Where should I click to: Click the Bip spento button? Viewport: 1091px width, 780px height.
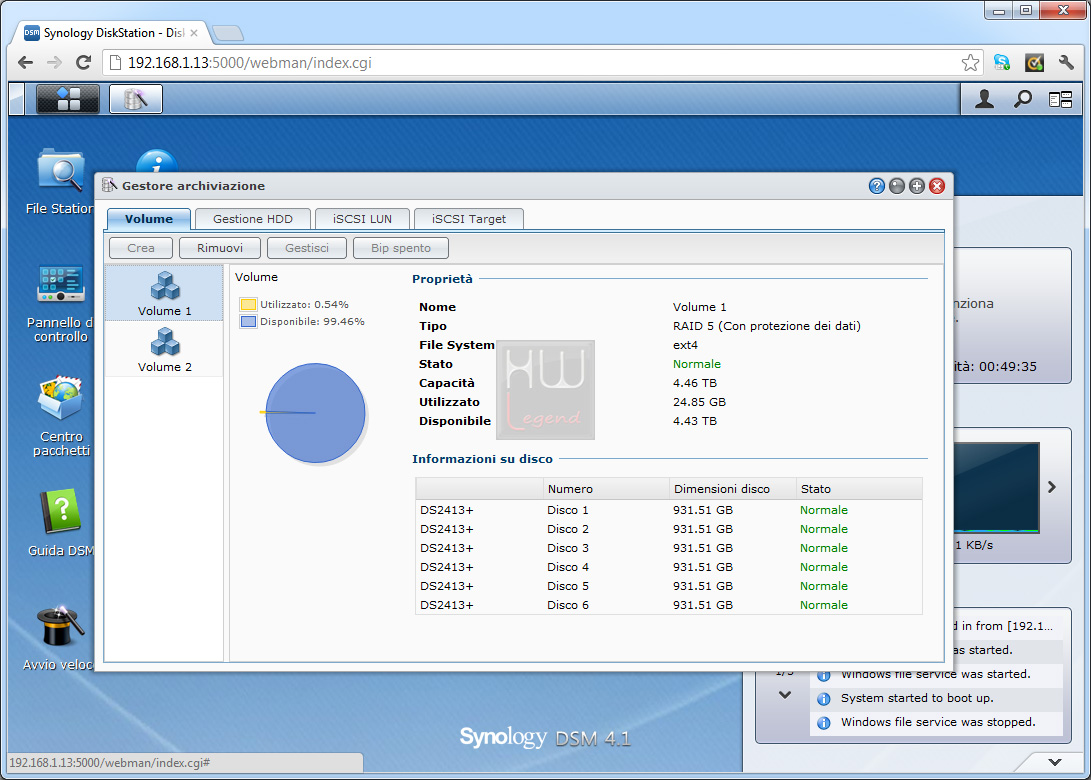click(401, 248)
